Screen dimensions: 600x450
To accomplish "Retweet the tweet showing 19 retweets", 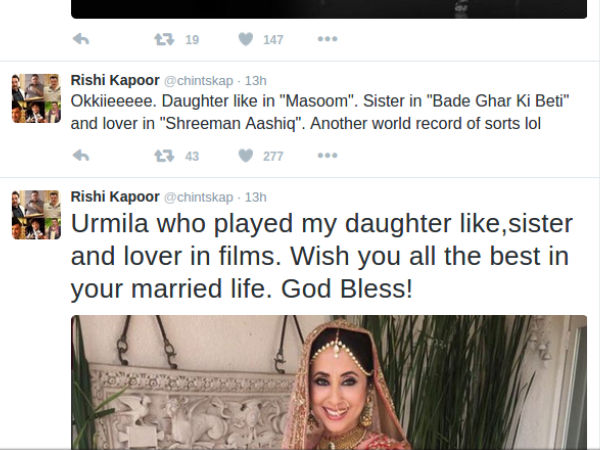I will [162, 40].
